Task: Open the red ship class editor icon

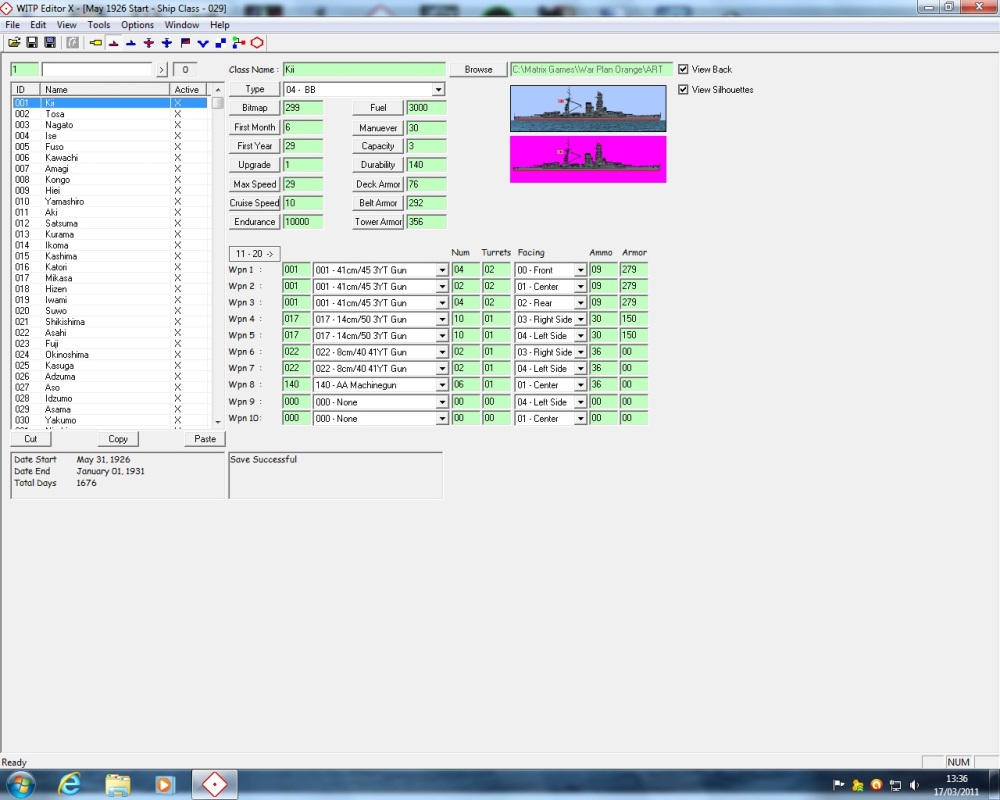Action: point(114,43)
